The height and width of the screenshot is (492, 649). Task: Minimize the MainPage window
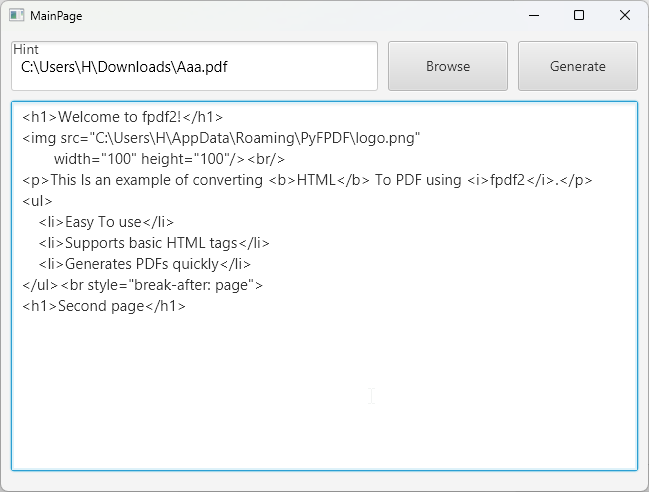click(x=533, y=16)
